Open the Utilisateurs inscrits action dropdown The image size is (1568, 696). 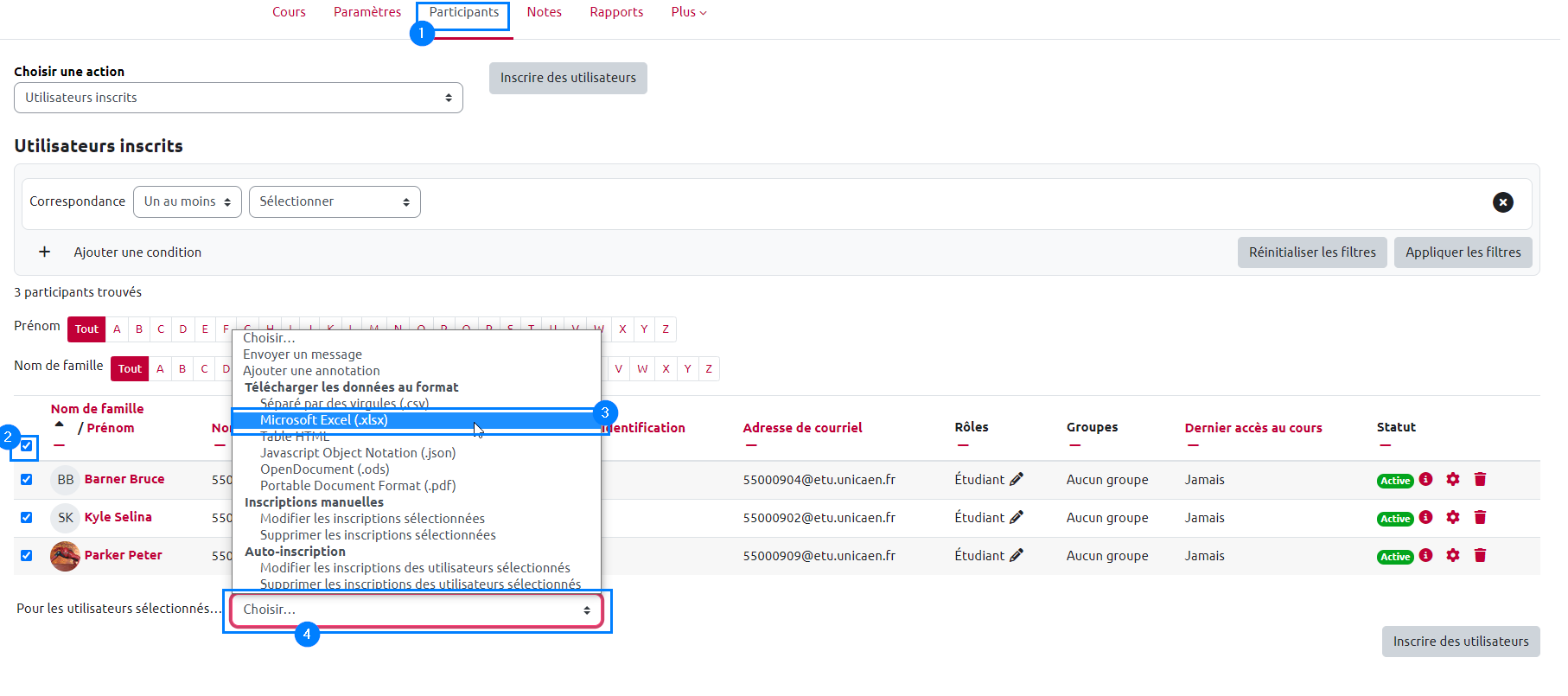[238, 98]
